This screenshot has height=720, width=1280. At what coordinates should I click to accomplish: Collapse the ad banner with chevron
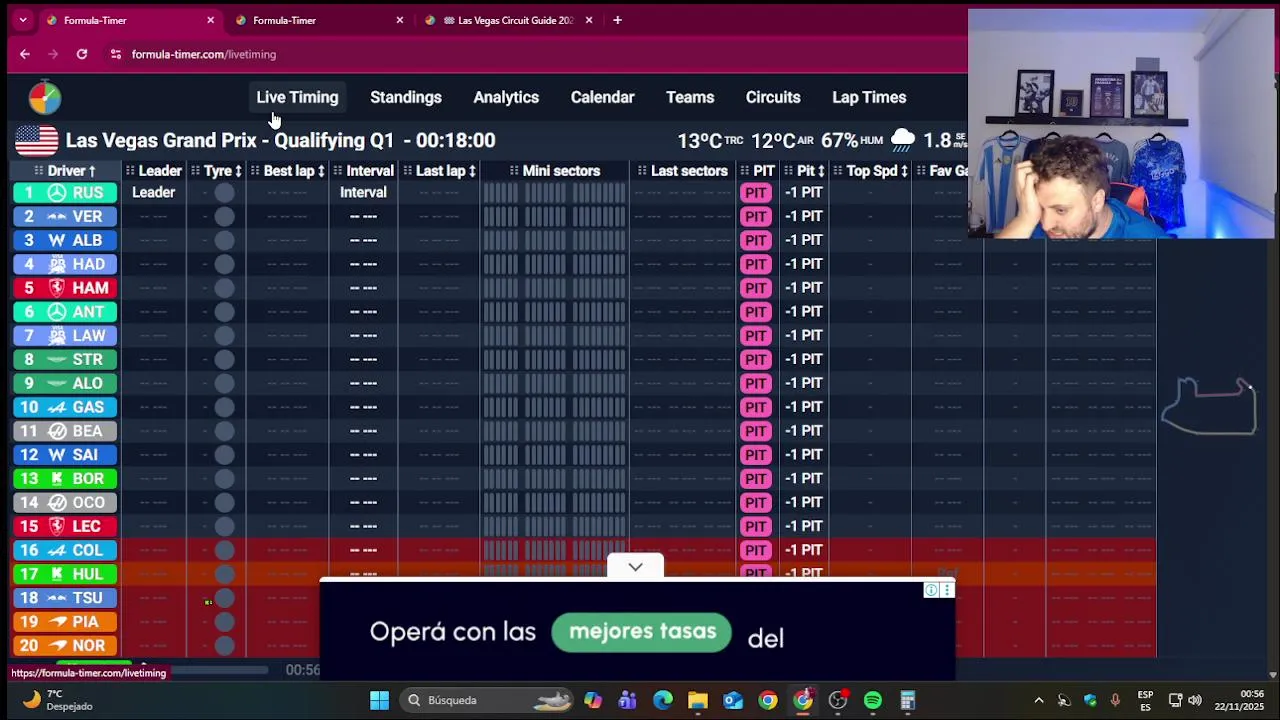tap(635, 567)
